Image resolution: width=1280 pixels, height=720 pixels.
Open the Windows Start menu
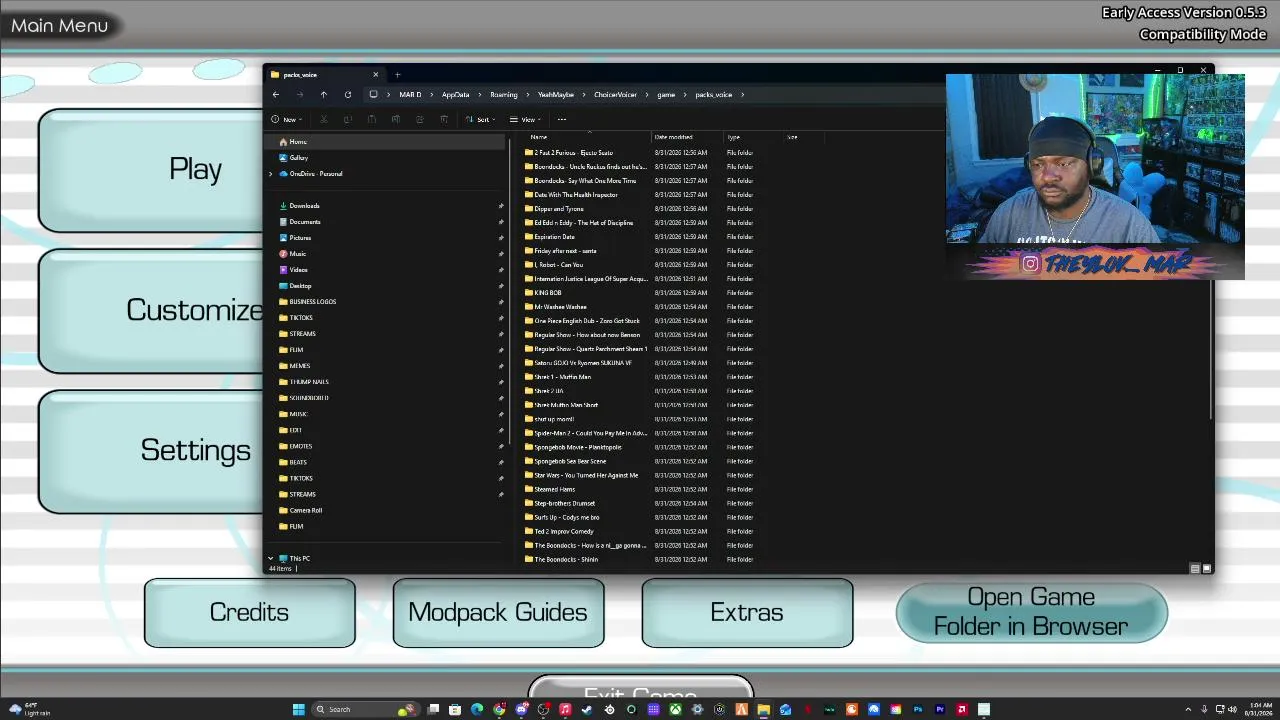(298, 710)
